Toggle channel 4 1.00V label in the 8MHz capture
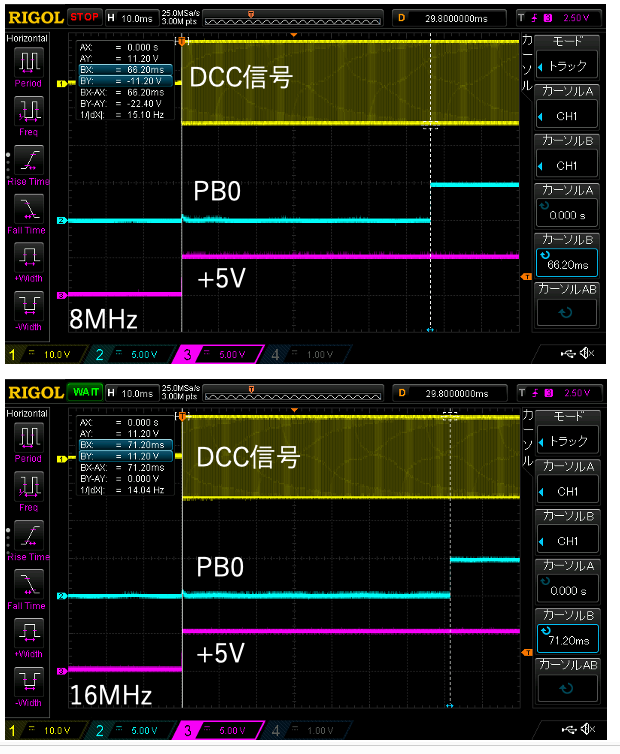Image resolution: width=620 pixels, height=754 pixels. pos(319,355)
